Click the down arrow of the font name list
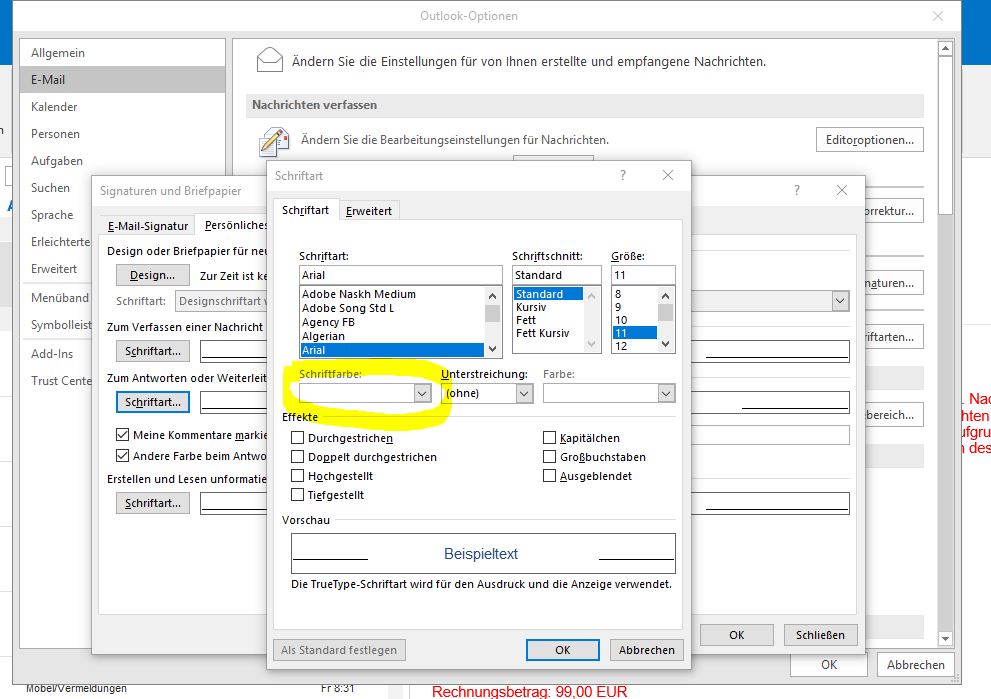This screenshot has height=699, width=991. tap(492, 348)
